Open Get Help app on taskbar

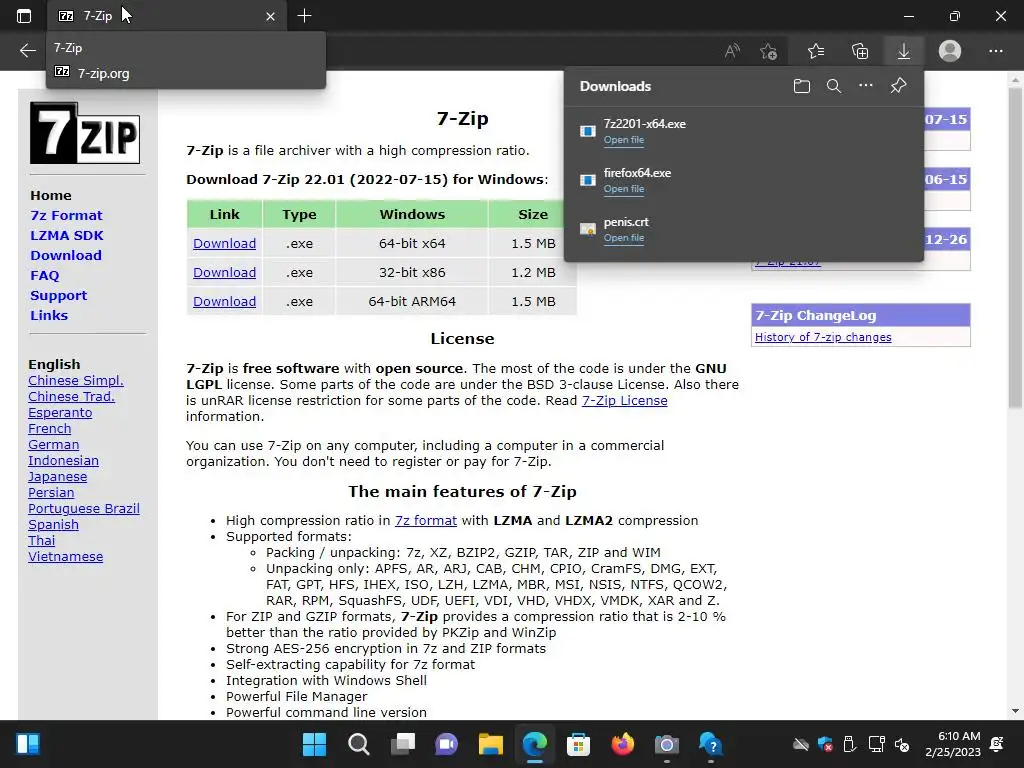pyautogui.click(x=711, y=744)
